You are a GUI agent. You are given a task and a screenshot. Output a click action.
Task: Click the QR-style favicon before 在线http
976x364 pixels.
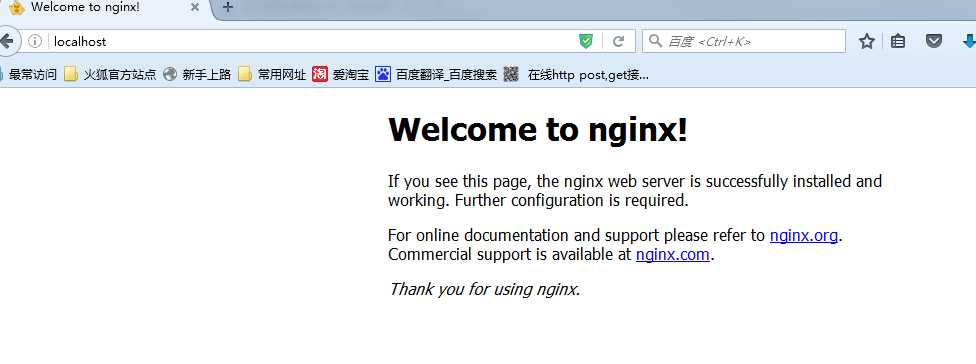(x=511, y=75)
